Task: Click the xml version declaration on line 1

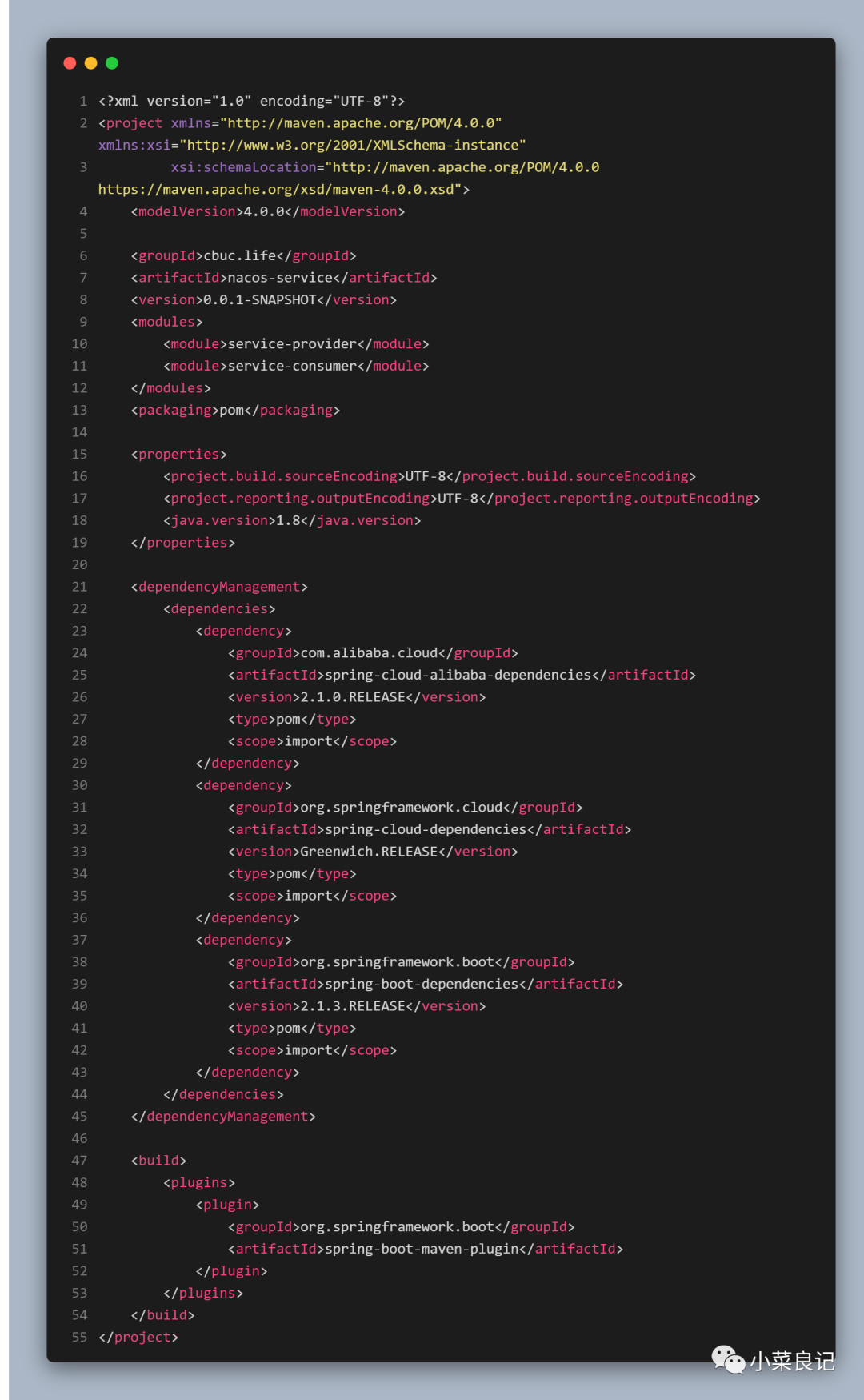Action: [252, 101]
